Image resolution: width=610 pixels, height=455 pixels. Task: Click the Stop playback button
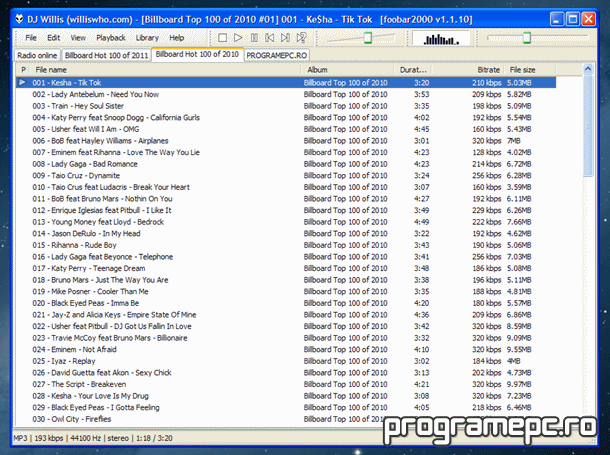[x=223, y=38]
